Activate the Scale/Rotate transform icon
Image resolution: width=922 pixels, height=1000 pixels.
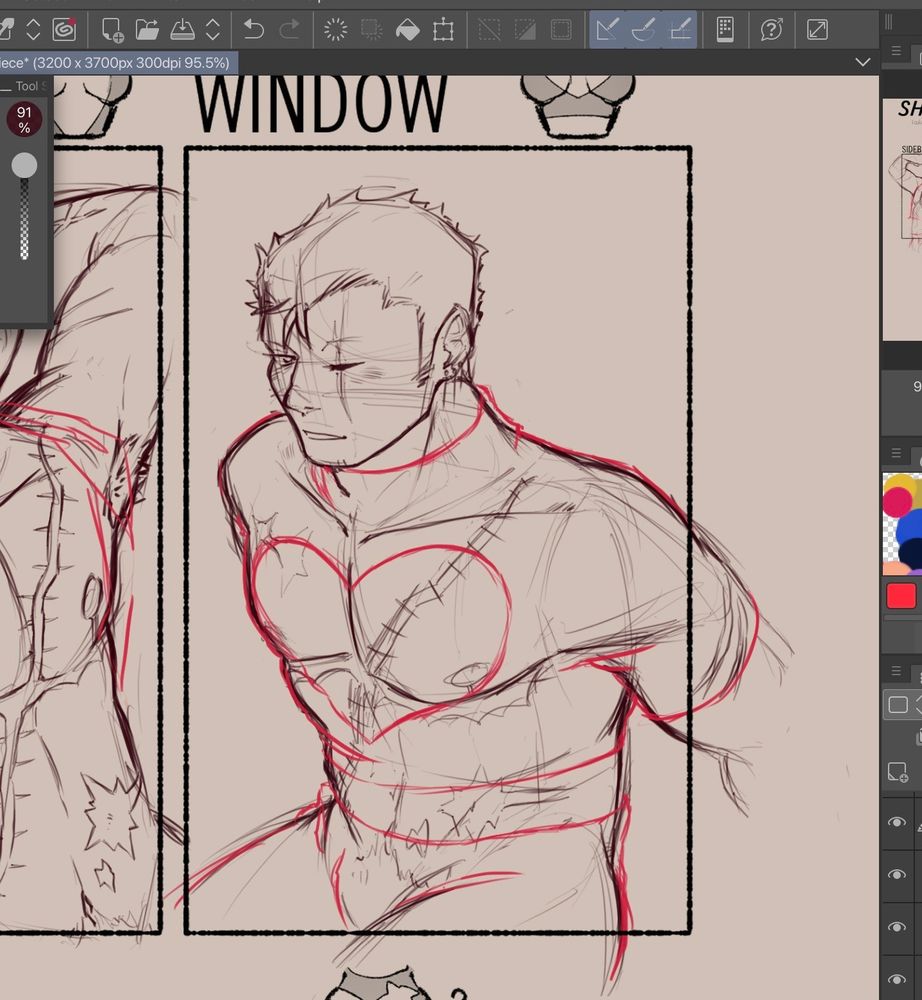pos(443,29)
